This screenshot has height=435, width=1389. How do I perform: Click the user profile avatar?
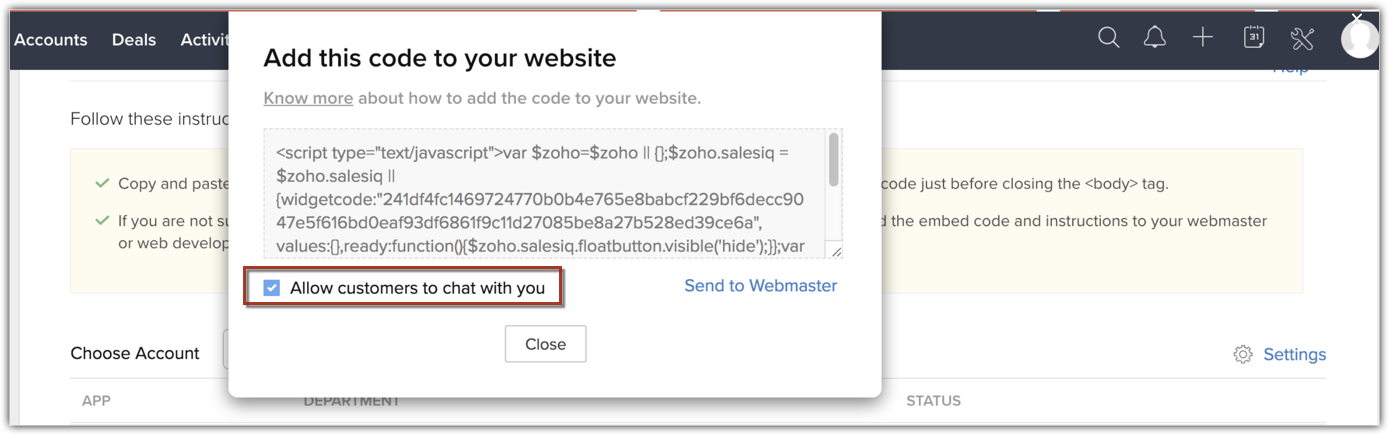click(x=1360, y=40)
